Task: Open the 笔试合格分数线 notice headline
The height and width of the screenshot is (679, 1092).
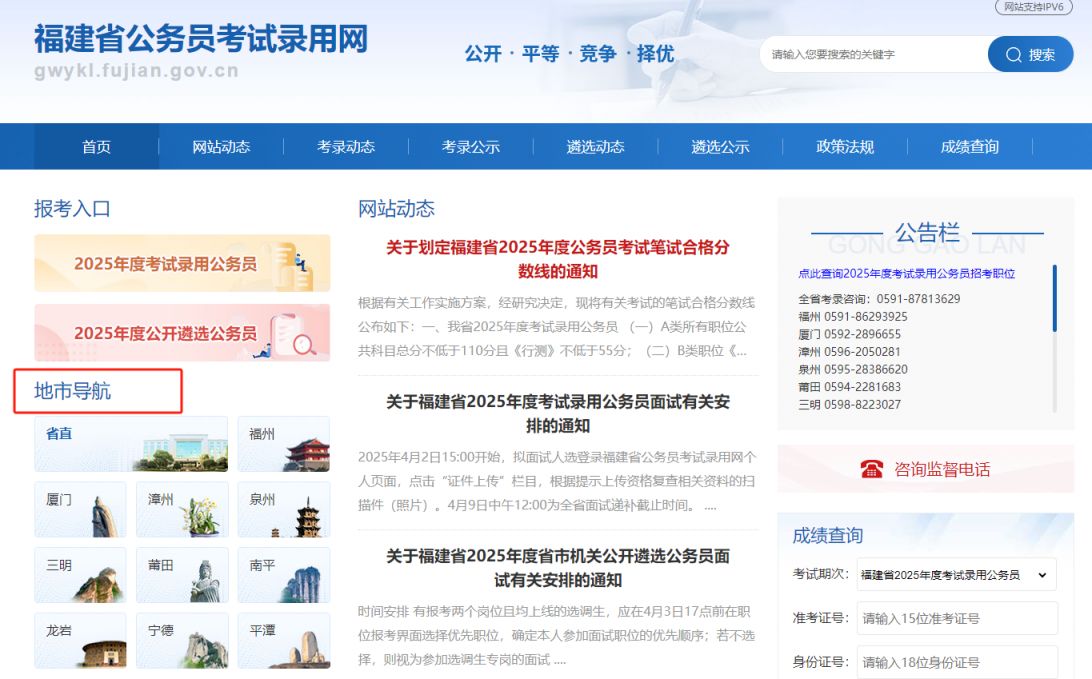Action: click(x=558, y=259)
